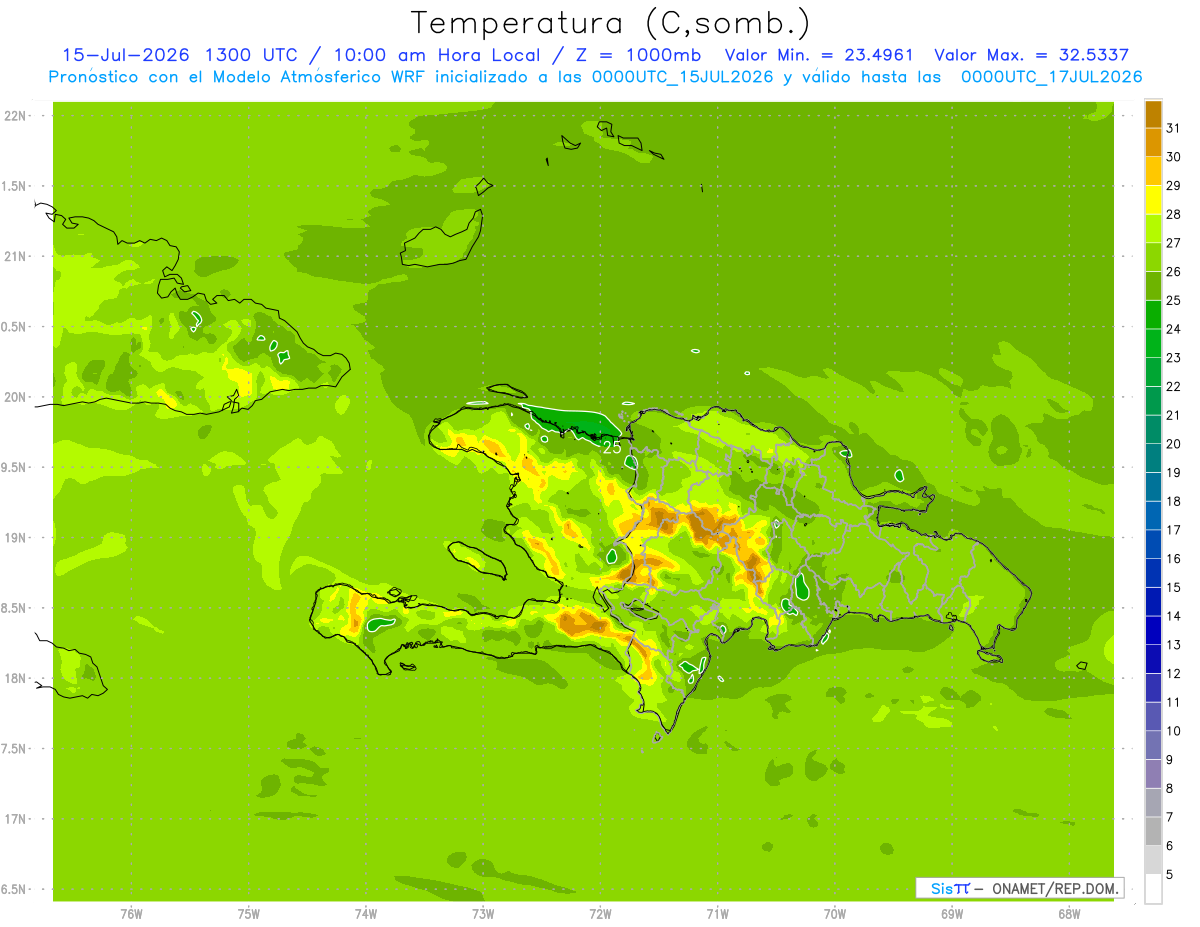Click the title 'Temperatura (C,somb.)'

(x=611, y=23)
